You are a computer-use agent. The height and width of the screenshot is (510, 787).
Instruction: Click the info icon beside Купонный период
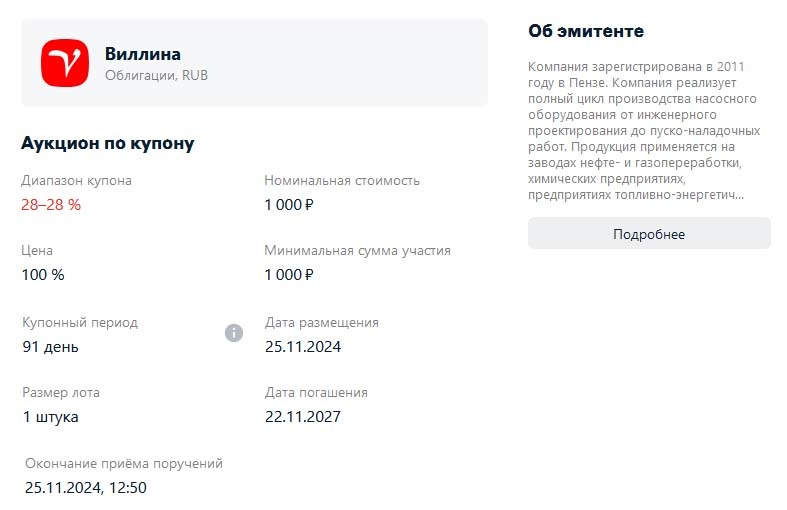[234, 333]
